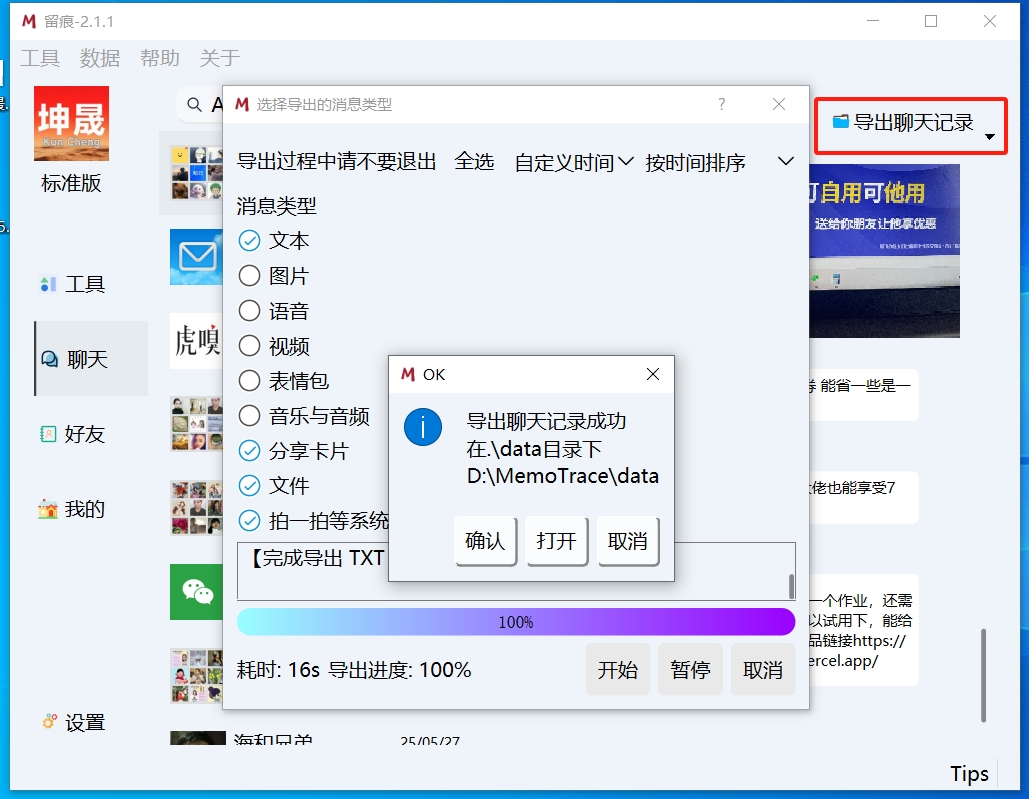
Task: Expand the 导出聊天记录 dropdown arrow
Action: click(x=990, y=136)
